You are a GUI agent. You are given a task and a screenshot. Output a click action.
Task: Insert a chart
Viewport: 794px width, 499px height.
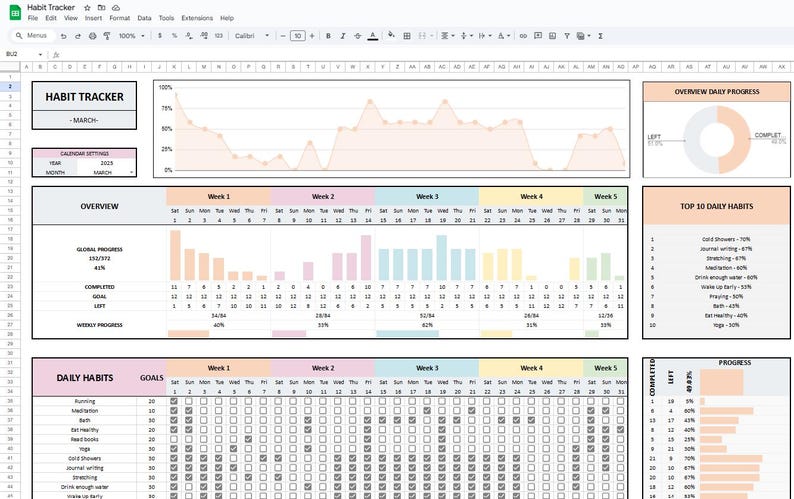[552, 36]
